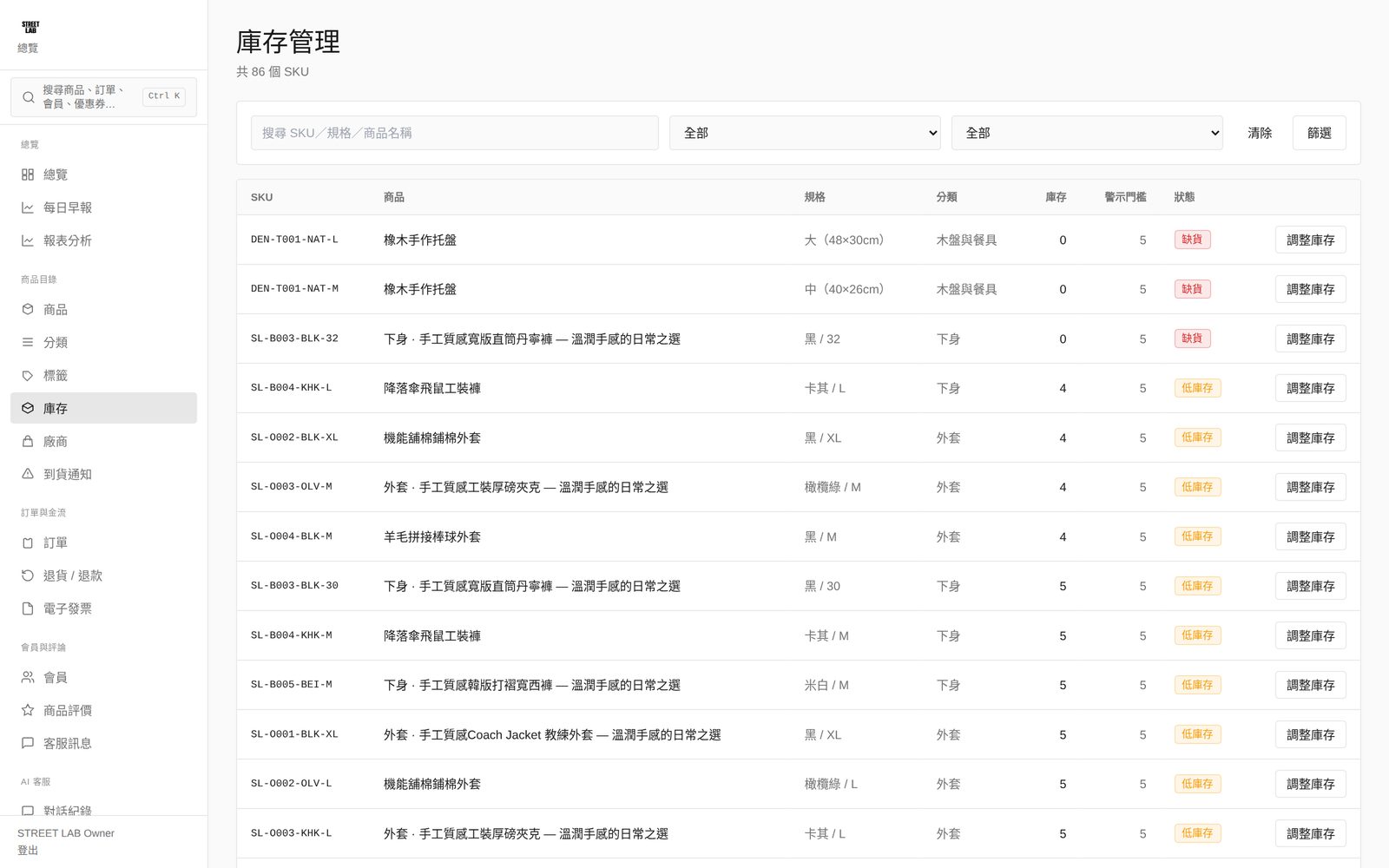
Task: Click spec text 大（48×30cm）
Action: point(847,240)
